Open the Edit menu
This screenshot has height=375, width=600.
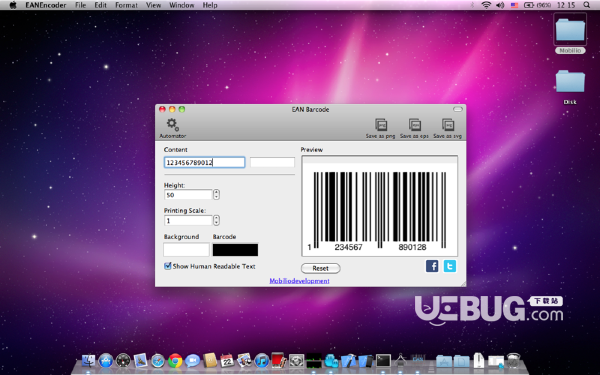(101, 5)
